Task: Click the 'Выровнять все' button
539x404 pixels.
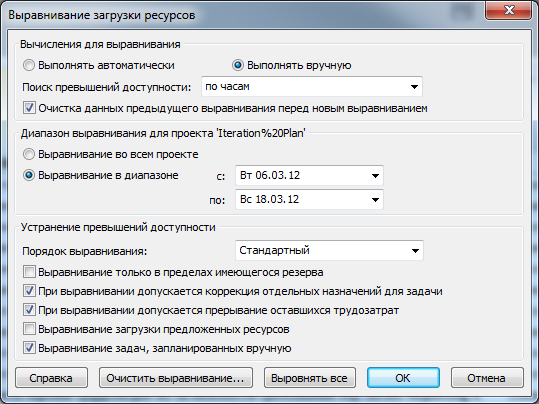Action: coord(310,378)
